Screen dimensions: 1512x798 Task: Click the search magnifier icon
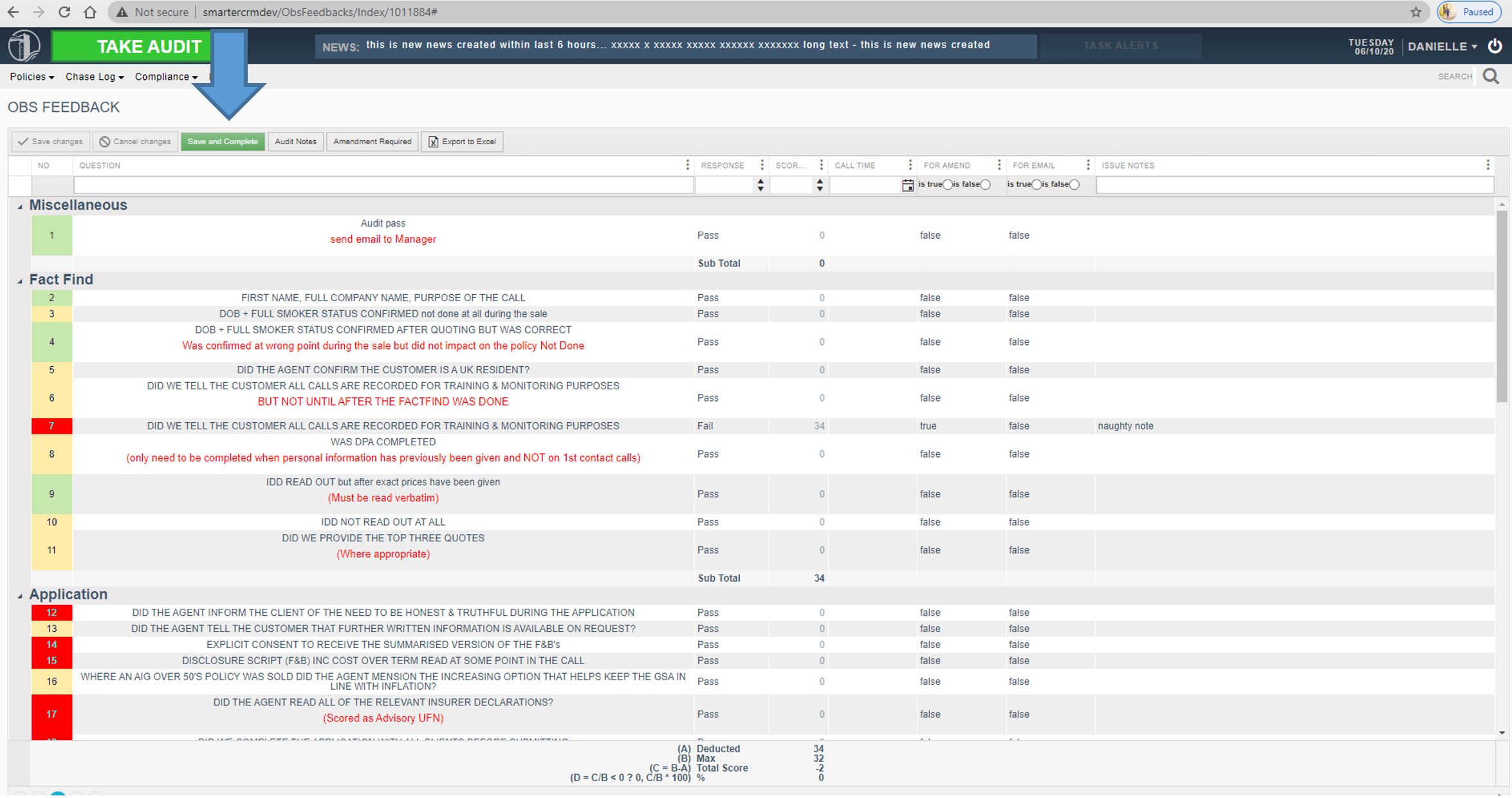(1491, 77)
